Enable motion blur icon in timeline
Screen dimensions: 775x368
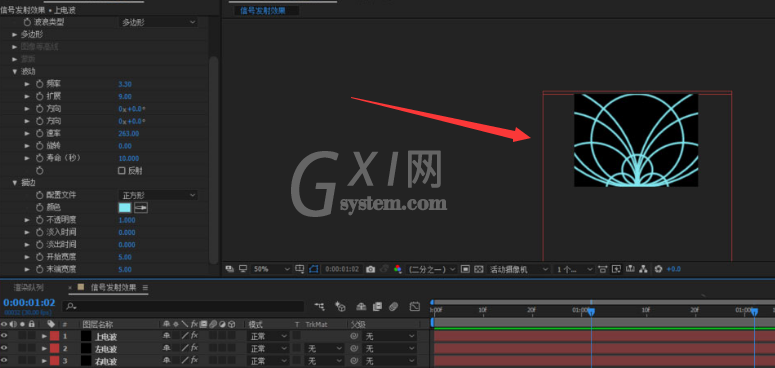393,307
